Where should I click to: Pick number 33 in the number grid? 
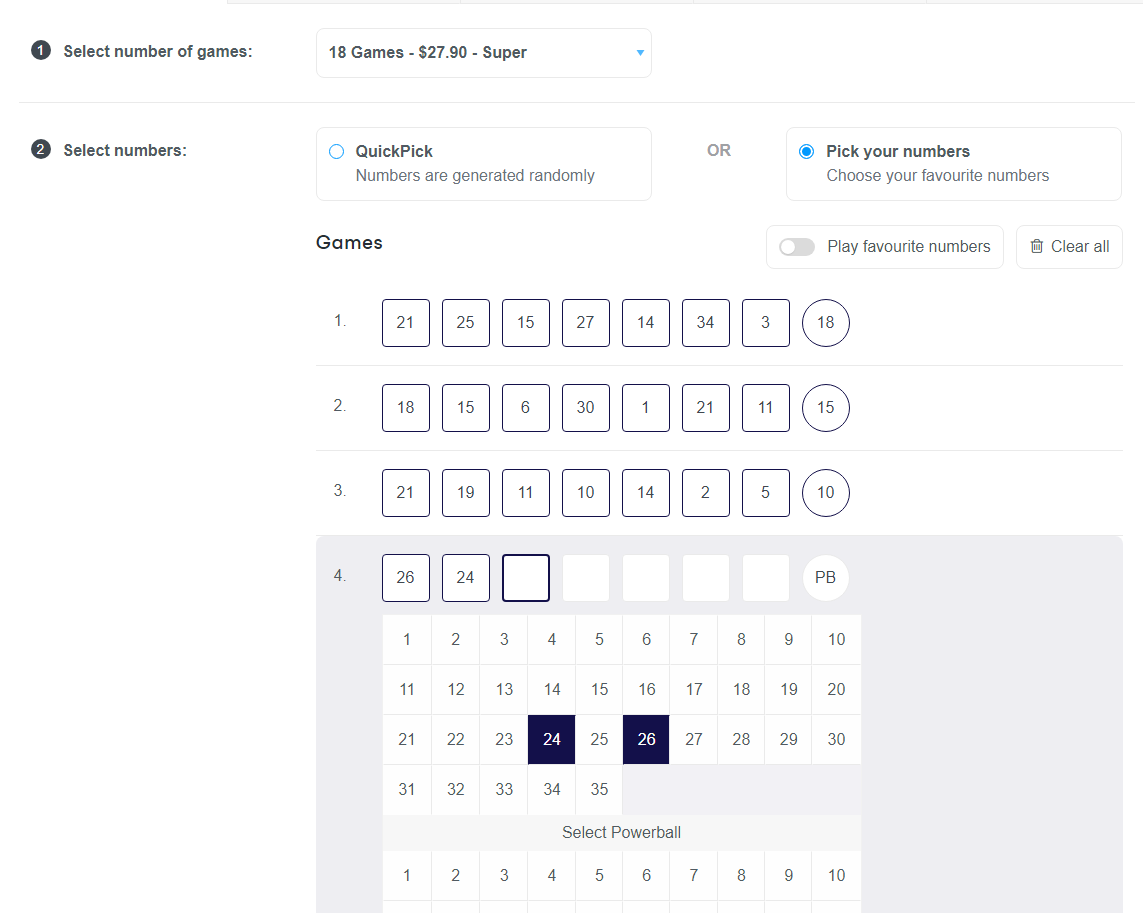[x=504, y=789]
